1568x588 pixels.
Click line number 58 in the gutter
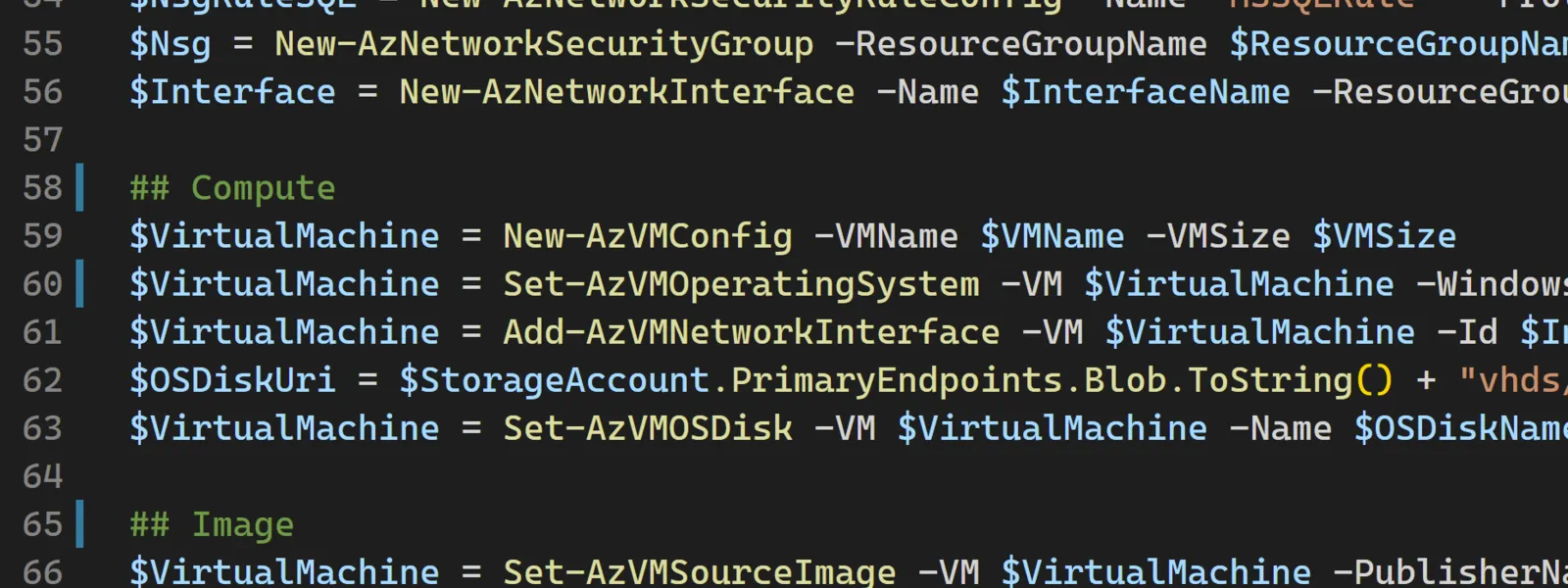[x=42, y=188]
